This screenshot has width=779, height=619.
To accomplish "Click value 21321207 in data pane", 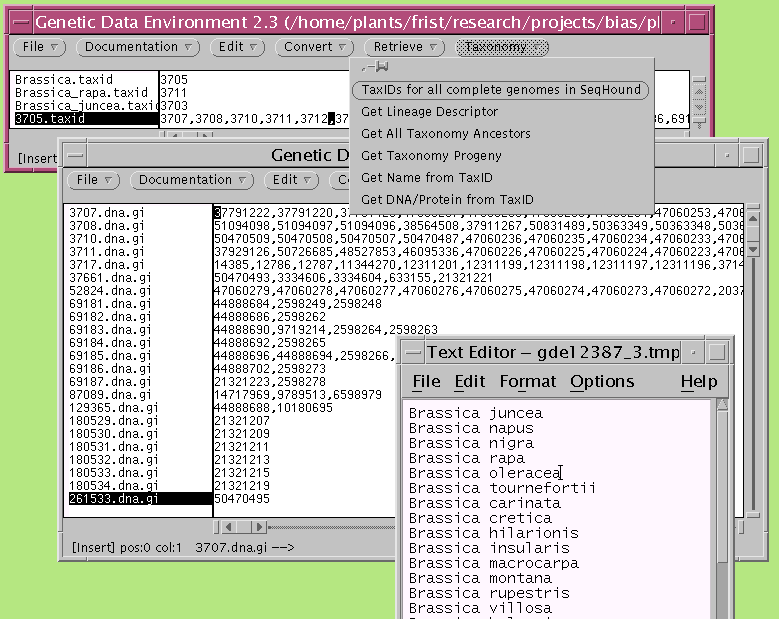I will [241, 421].
